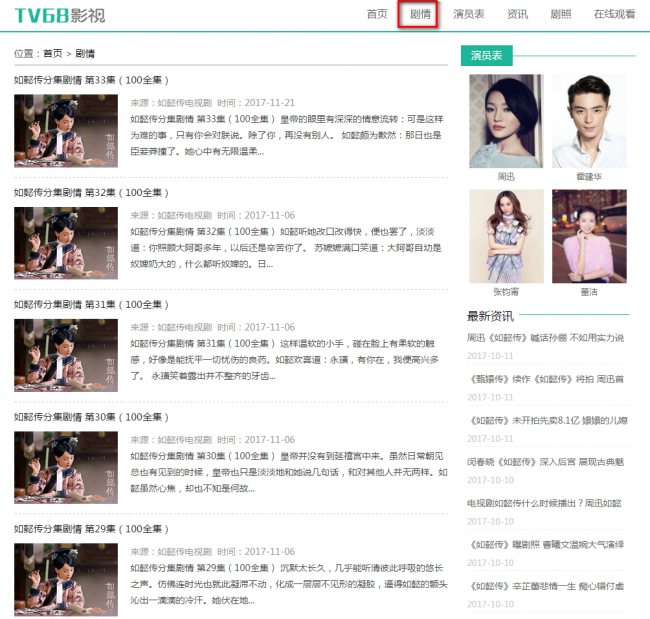Image resolution: width=650 pixels, height=619 pixels.
Task: Open the 在线观看 navigation link
Action: 614,14
